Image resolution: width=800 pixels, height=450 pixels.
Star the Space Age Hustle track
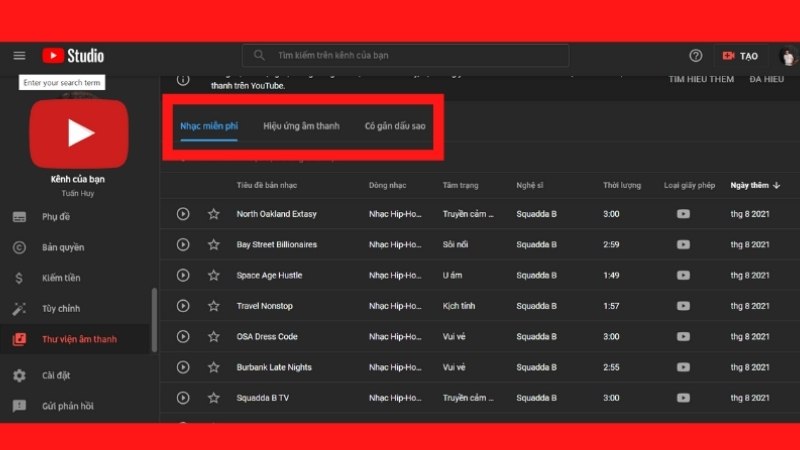(214, 275)
